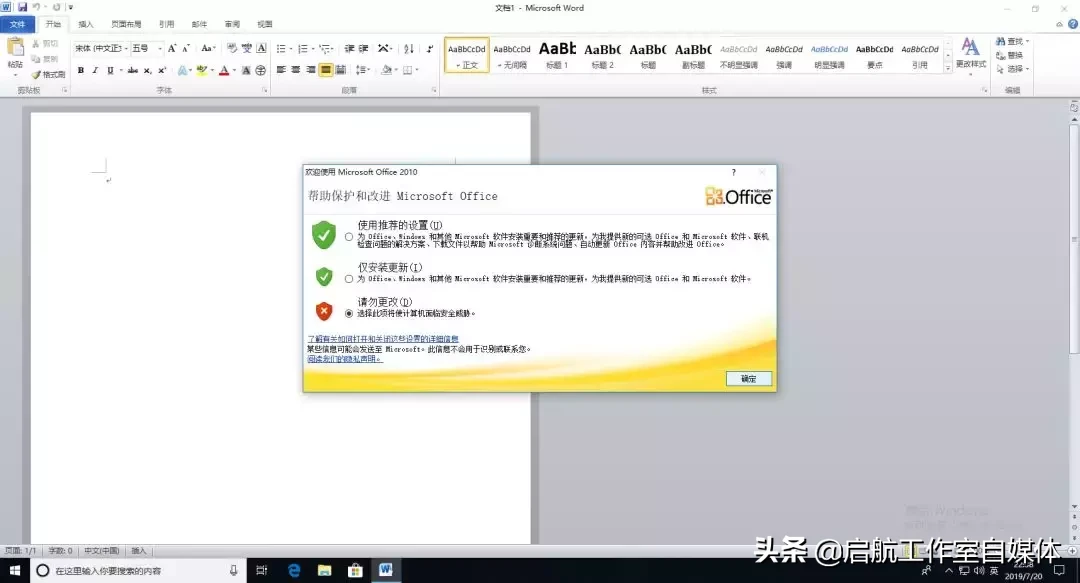The height and width of the screenshot is (583, 1080).
Task: Click the text highlight color icon
Action: [201, 70]
